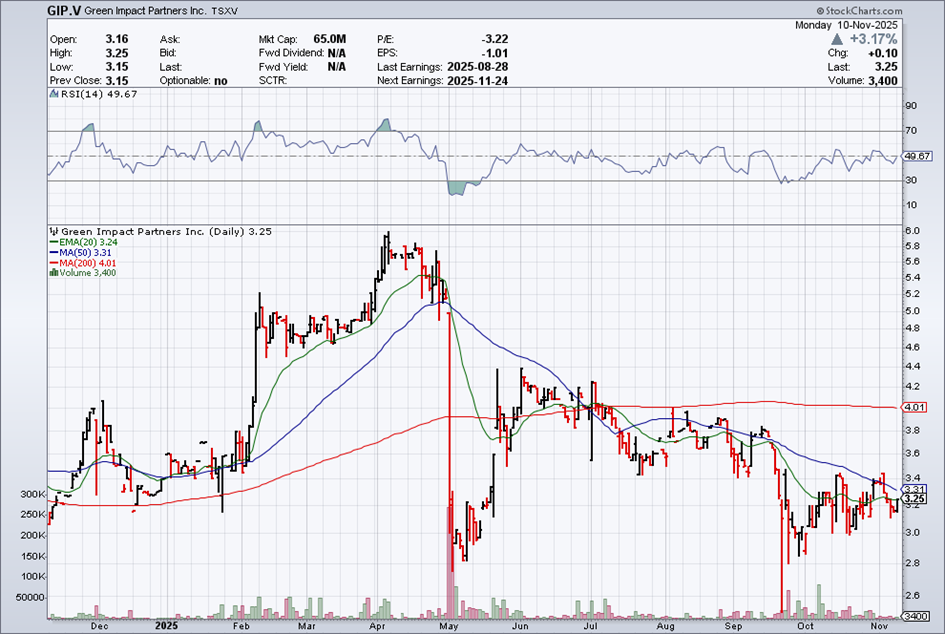Click the RSI 70 axis level
Viewport: 945px width, 634px height.
tap(911, 131)
